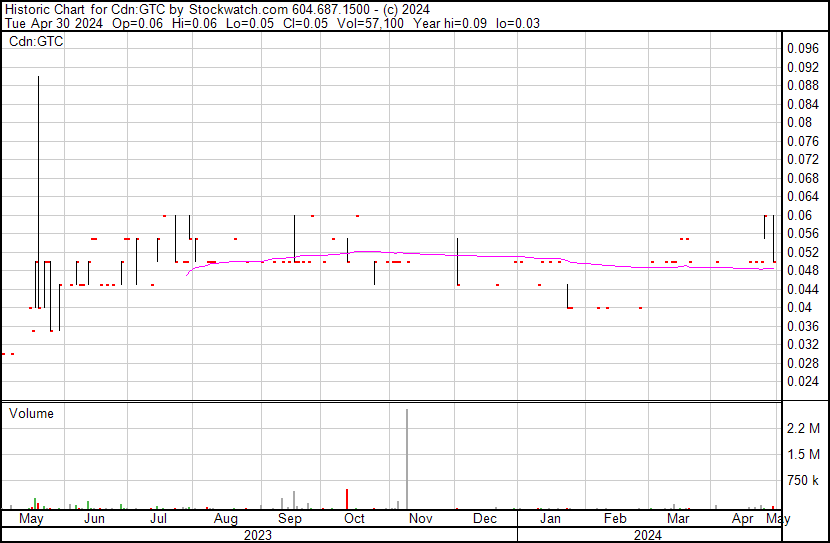Click the final April 30 price bar
This screenshot has height=543, width=830.
773,239
